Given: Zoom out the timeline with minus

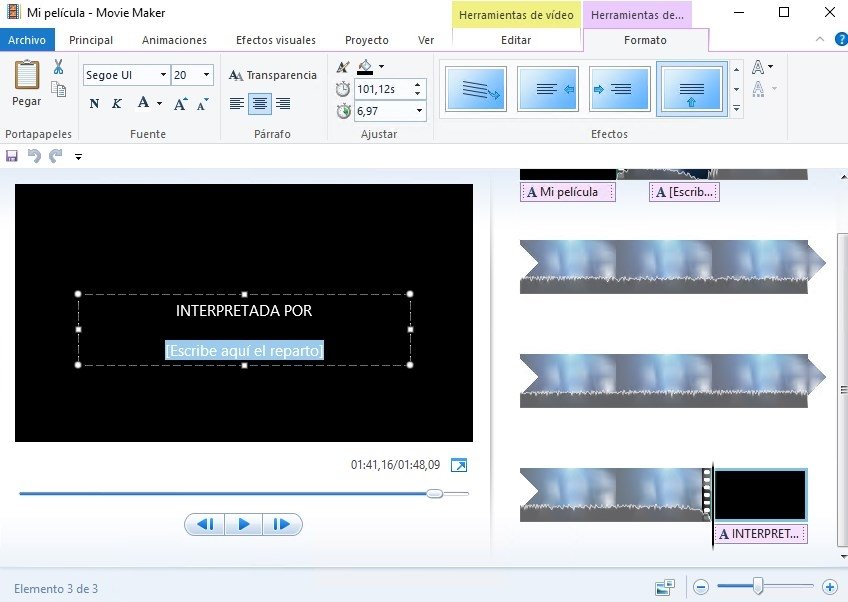Looking at the screenshot, I should 701,587.
